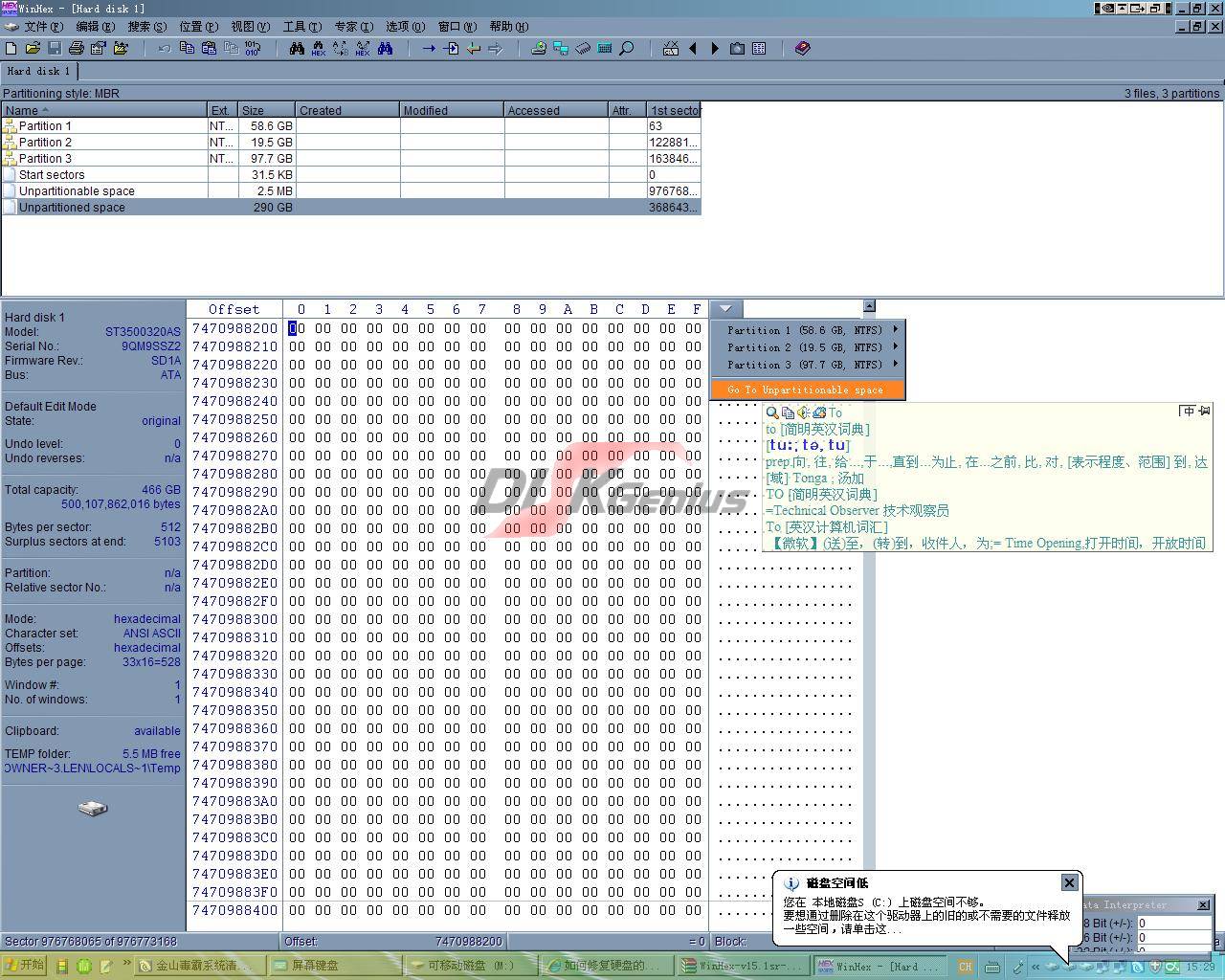The width and height of the screenshot is (1225, 980).
Task: Open the 编辑 (Edit) menu
Action: 95,27
